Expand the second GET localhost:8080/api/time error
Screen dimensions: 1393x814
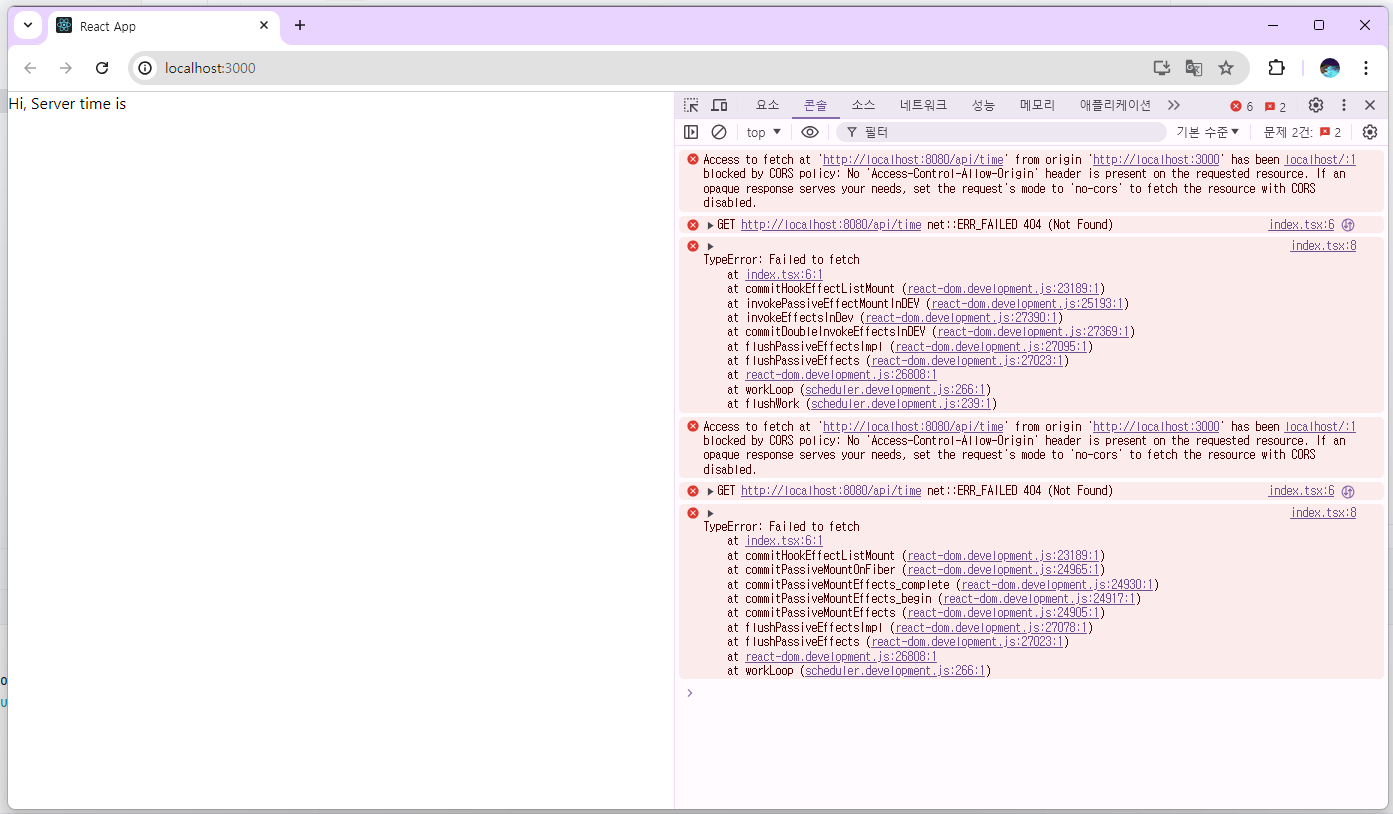pyautogui.click(x=711, y=491)
